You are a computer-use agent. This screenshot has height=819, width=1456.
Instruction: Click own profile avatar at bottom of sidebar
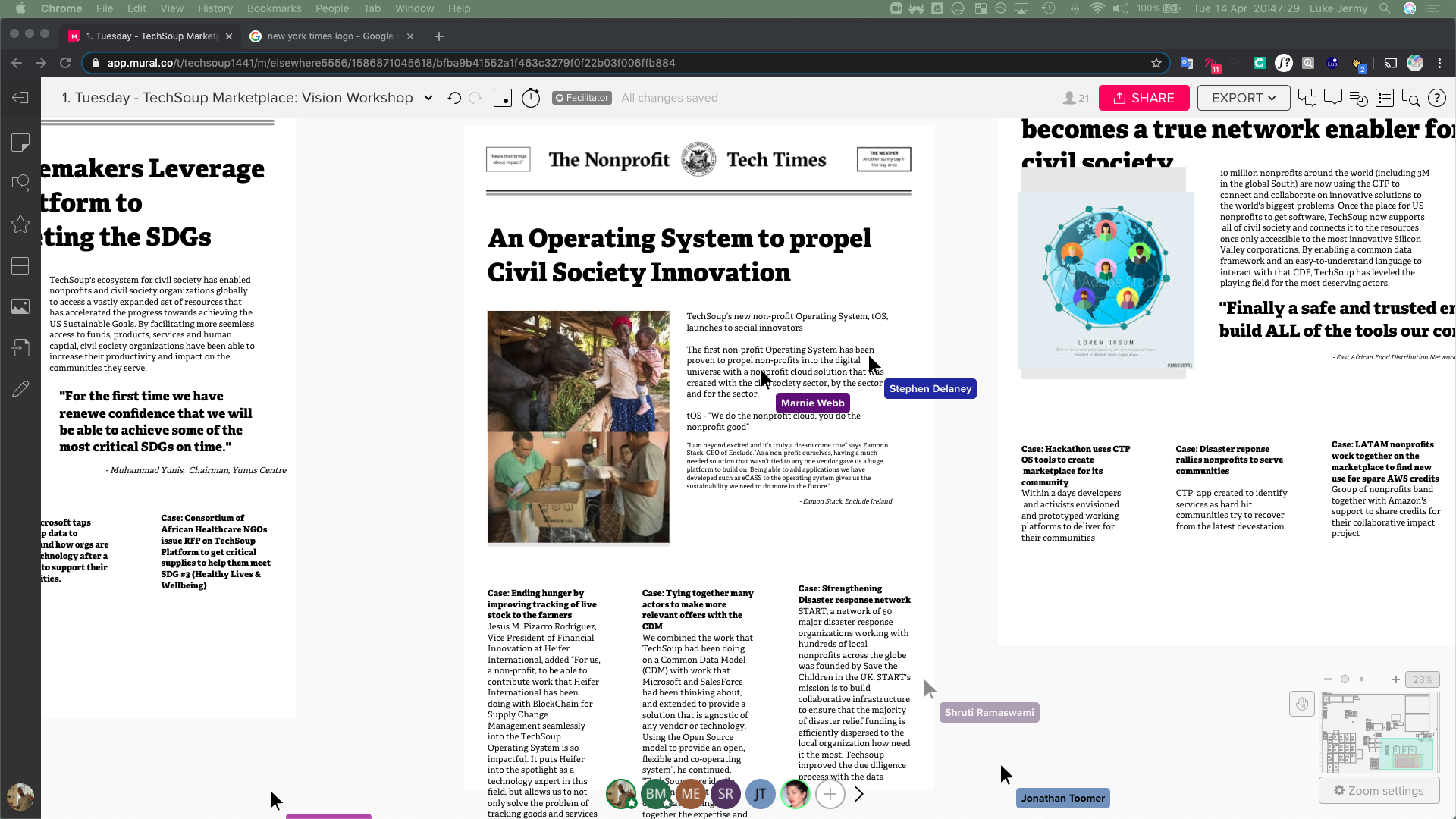click(20, 796)
